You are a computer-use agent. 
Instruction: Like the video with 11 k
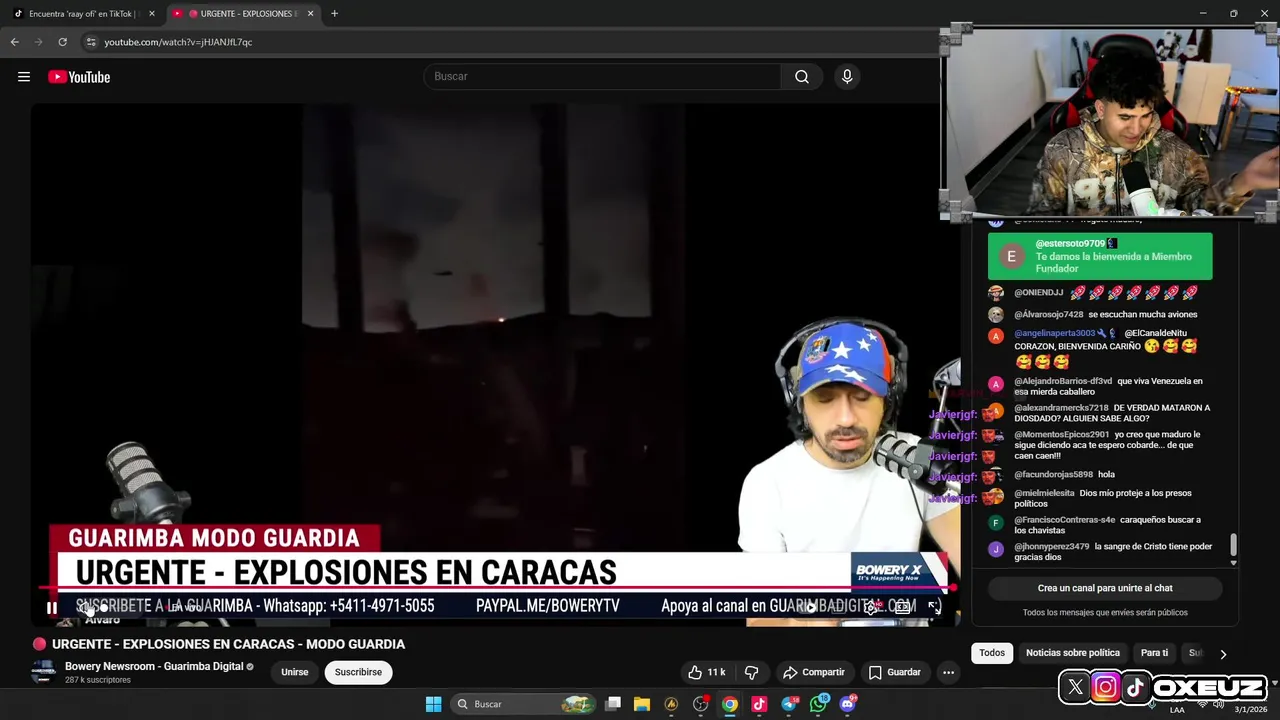[706, 672]
